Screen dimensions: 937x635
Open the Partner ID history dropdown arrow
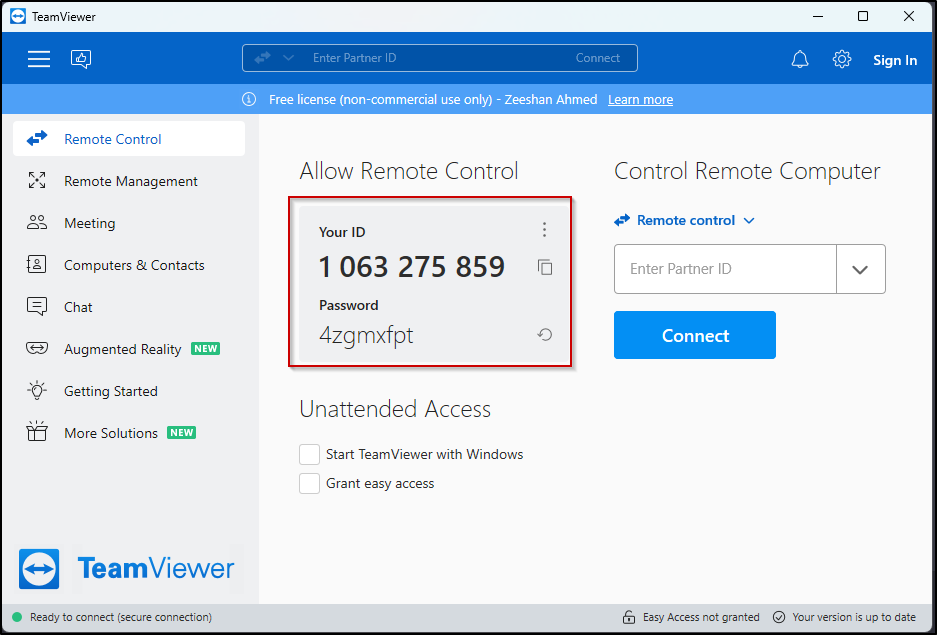(860, 269)
